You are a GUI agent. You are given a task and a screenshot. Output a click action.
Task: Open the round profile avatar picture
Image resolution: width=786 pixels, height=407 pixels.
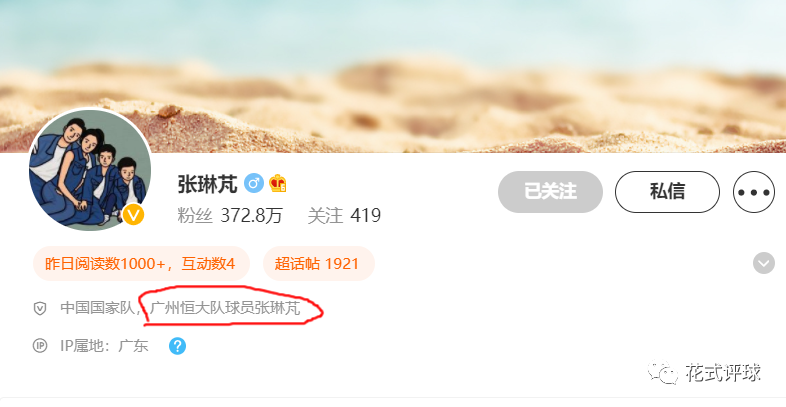click(x=90, y=170)
